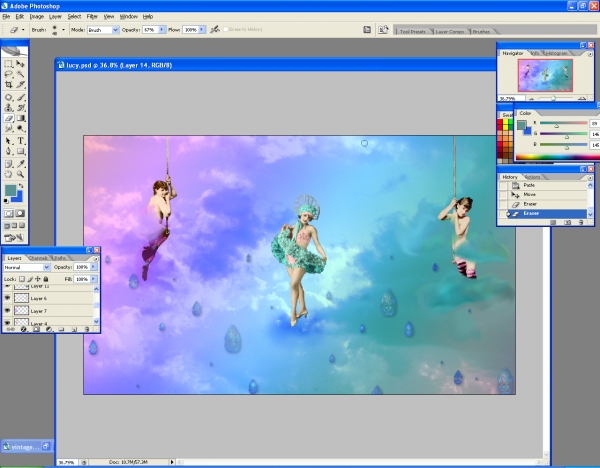The width and height of the screenshot is (600, 468).
Task: Select the Rectangle shape tool
Action: click(21, 152)
